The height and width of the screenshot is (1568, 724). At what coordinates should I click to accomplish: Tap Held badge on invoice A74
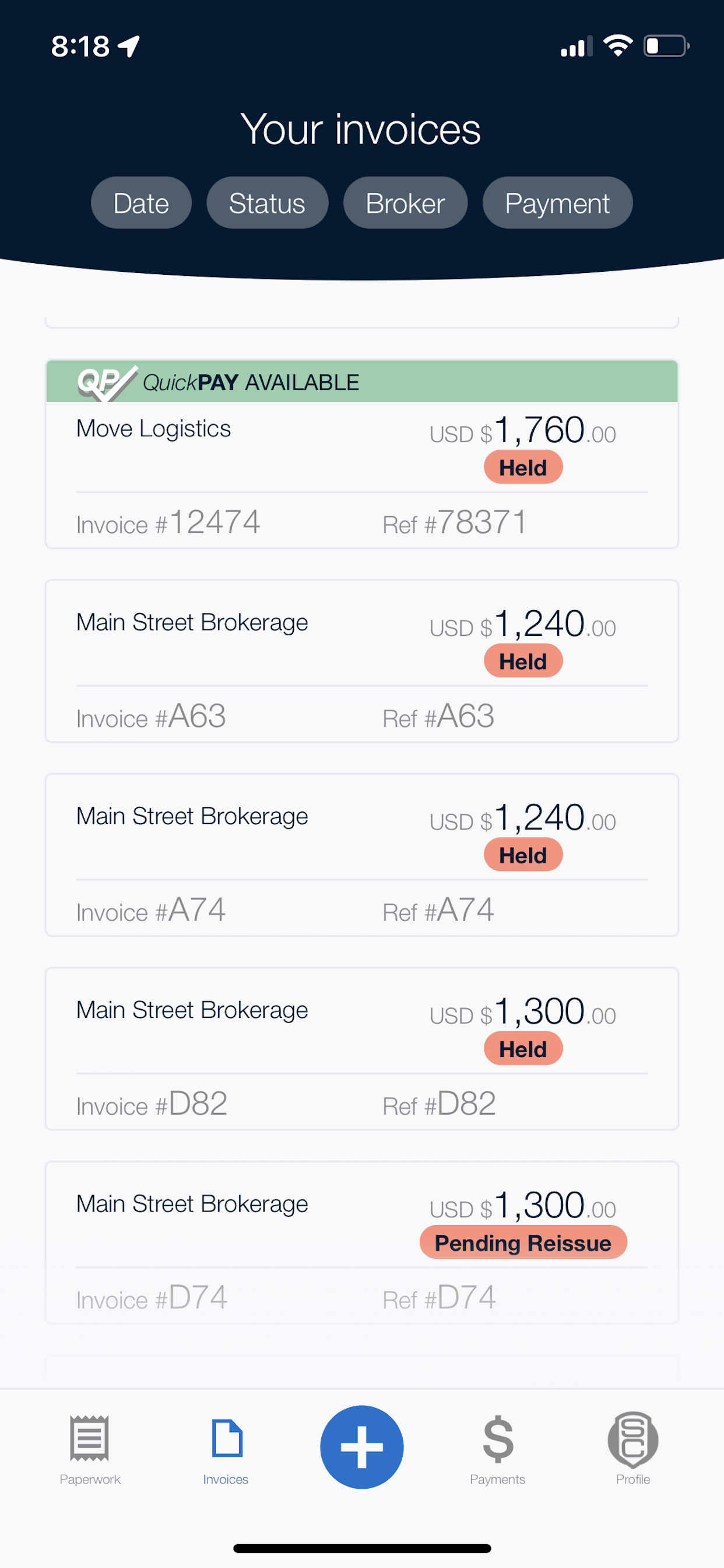coord(523,855)
